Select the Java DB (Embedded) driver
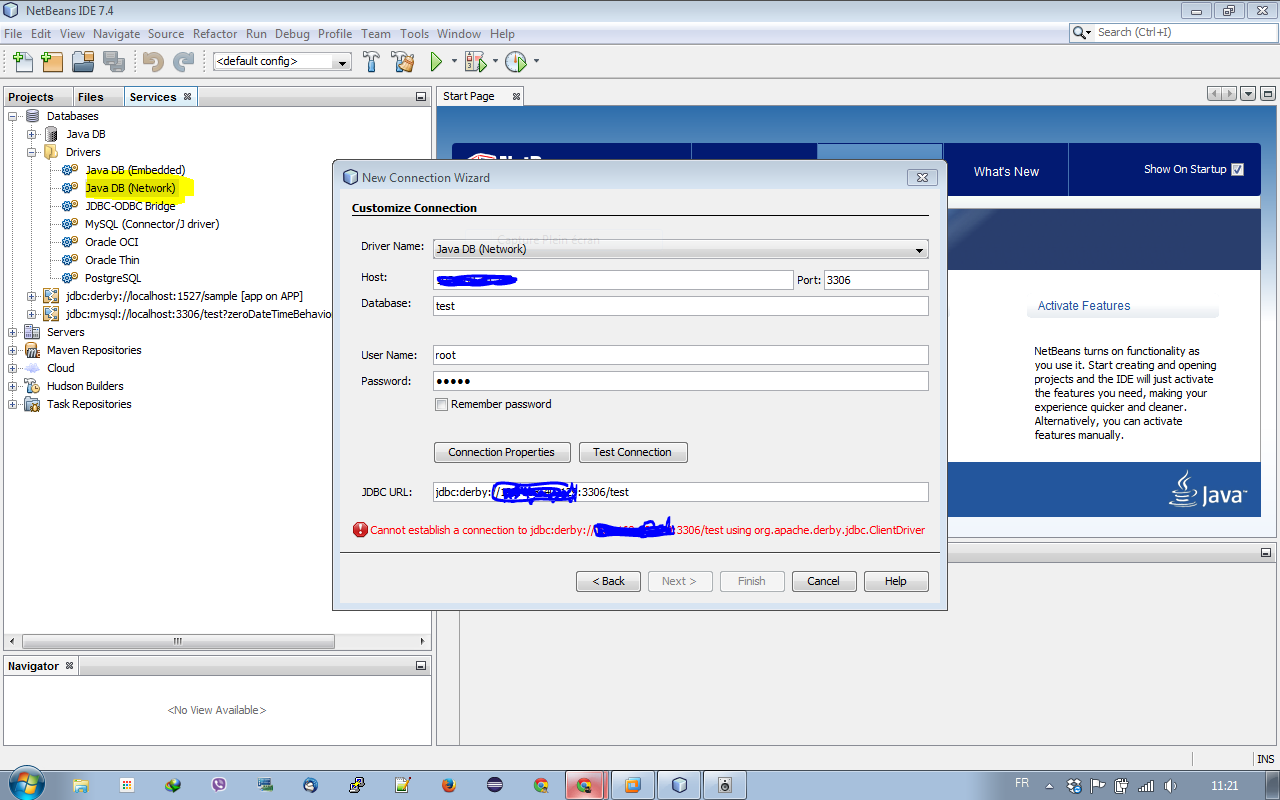The height and width of the screenshot is (800, 1280). click(135, 170)
